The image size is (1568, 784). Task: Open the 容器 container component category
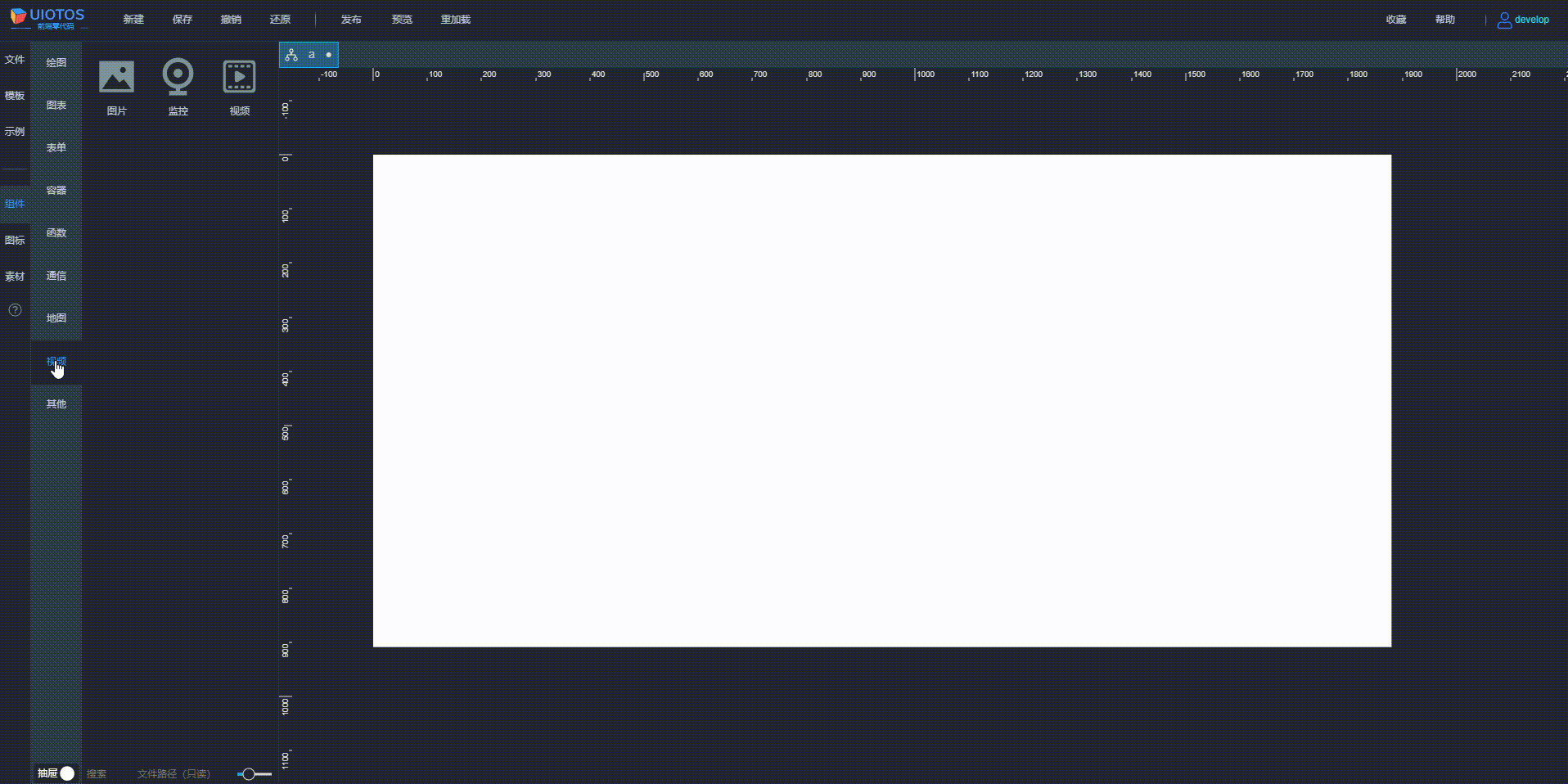(55, 190)
